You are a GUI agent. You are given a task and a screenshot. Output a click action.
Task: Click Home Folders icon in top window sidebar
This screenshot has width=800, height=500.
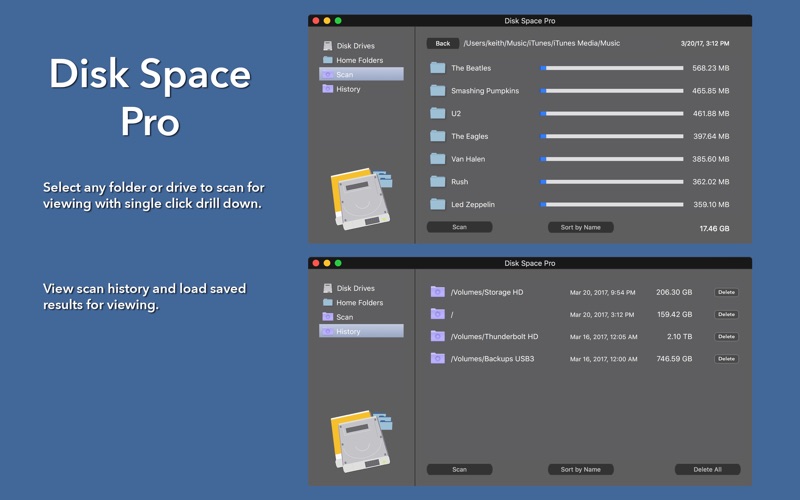[x=328, y=60]
